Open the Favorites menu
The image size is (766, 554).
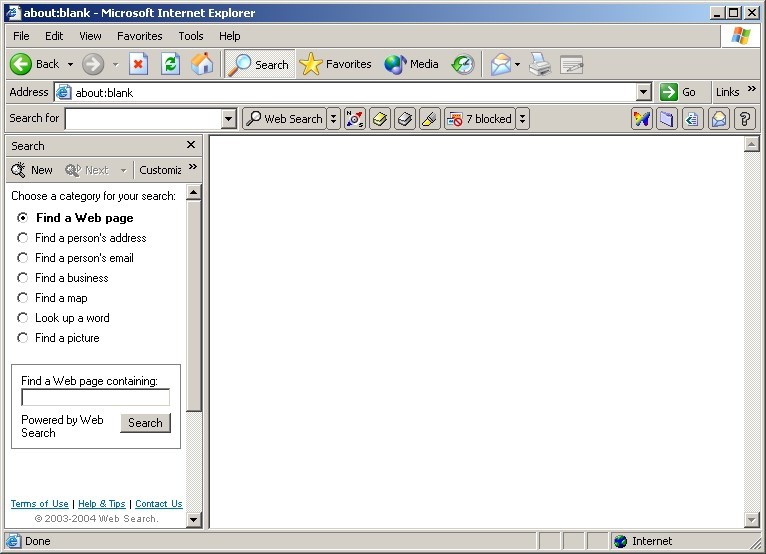(140, 36)
